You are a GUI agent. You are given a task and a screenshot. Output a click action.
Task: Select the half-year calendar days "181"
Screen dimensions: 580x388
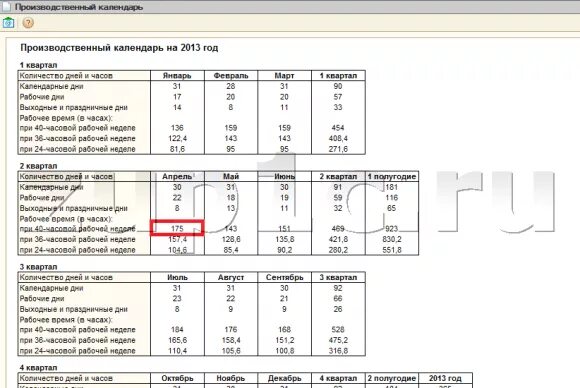392,187
